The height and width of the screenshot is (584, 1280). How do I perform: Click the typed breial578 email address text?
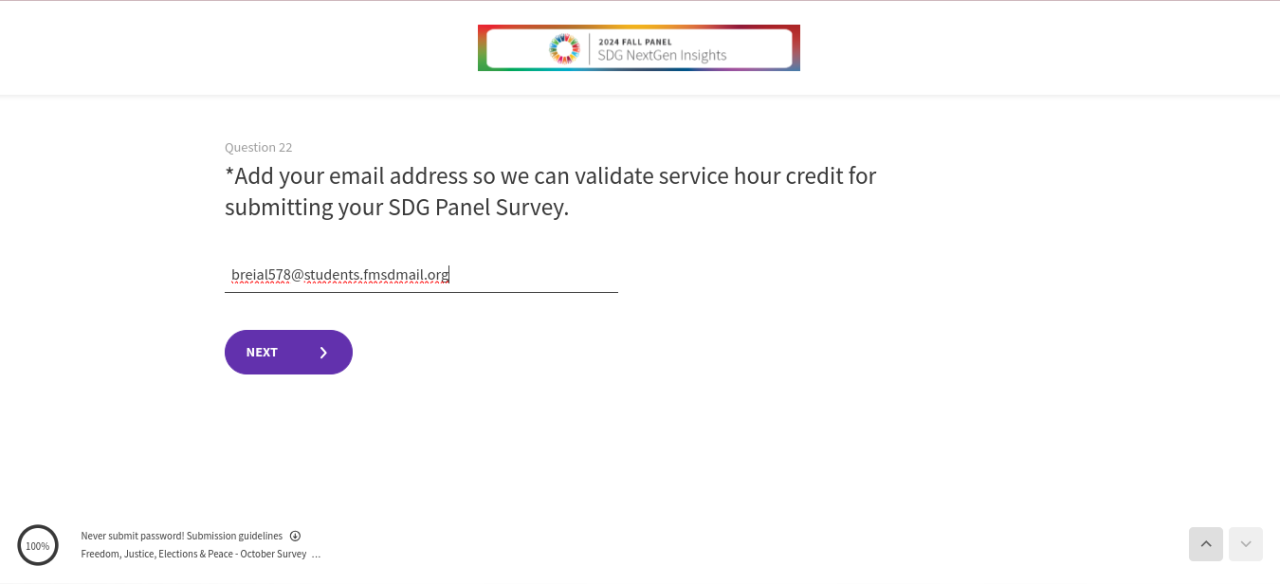click(340, 275)
